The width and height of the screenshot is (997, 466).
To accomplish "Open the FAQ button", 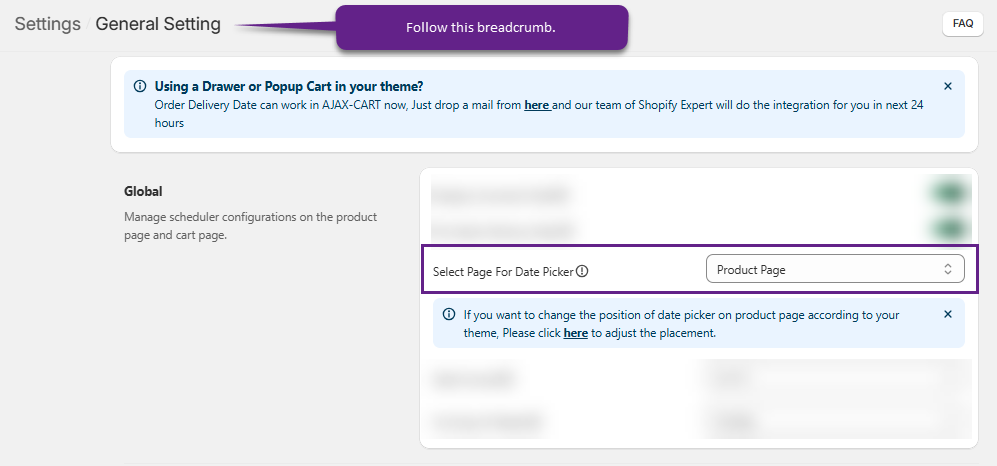I will coord(962,24).
